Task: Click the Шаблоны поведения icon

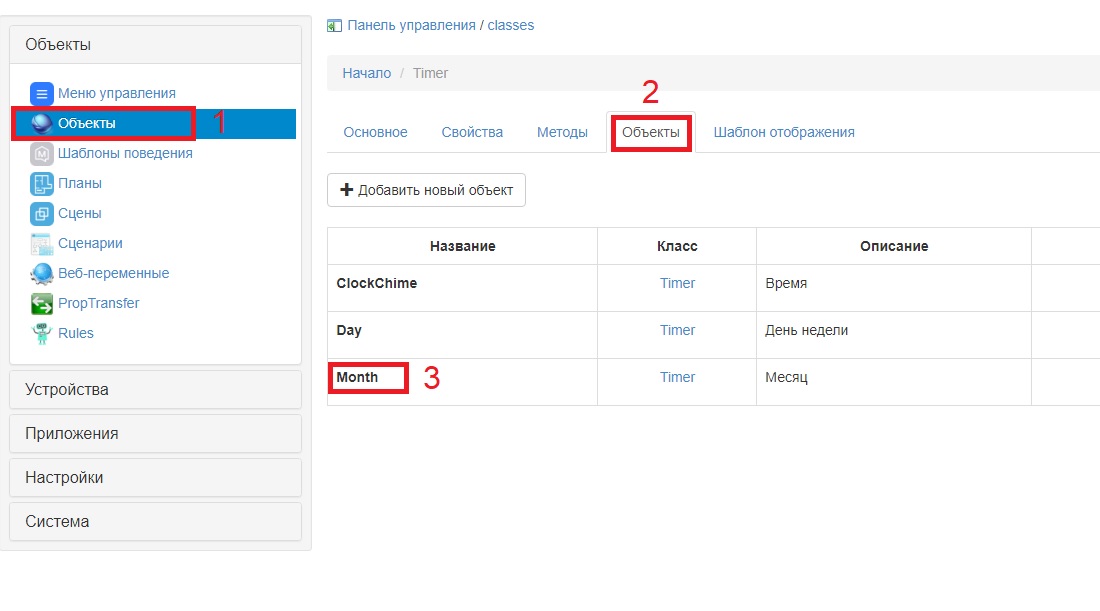Action: [41, 154]
